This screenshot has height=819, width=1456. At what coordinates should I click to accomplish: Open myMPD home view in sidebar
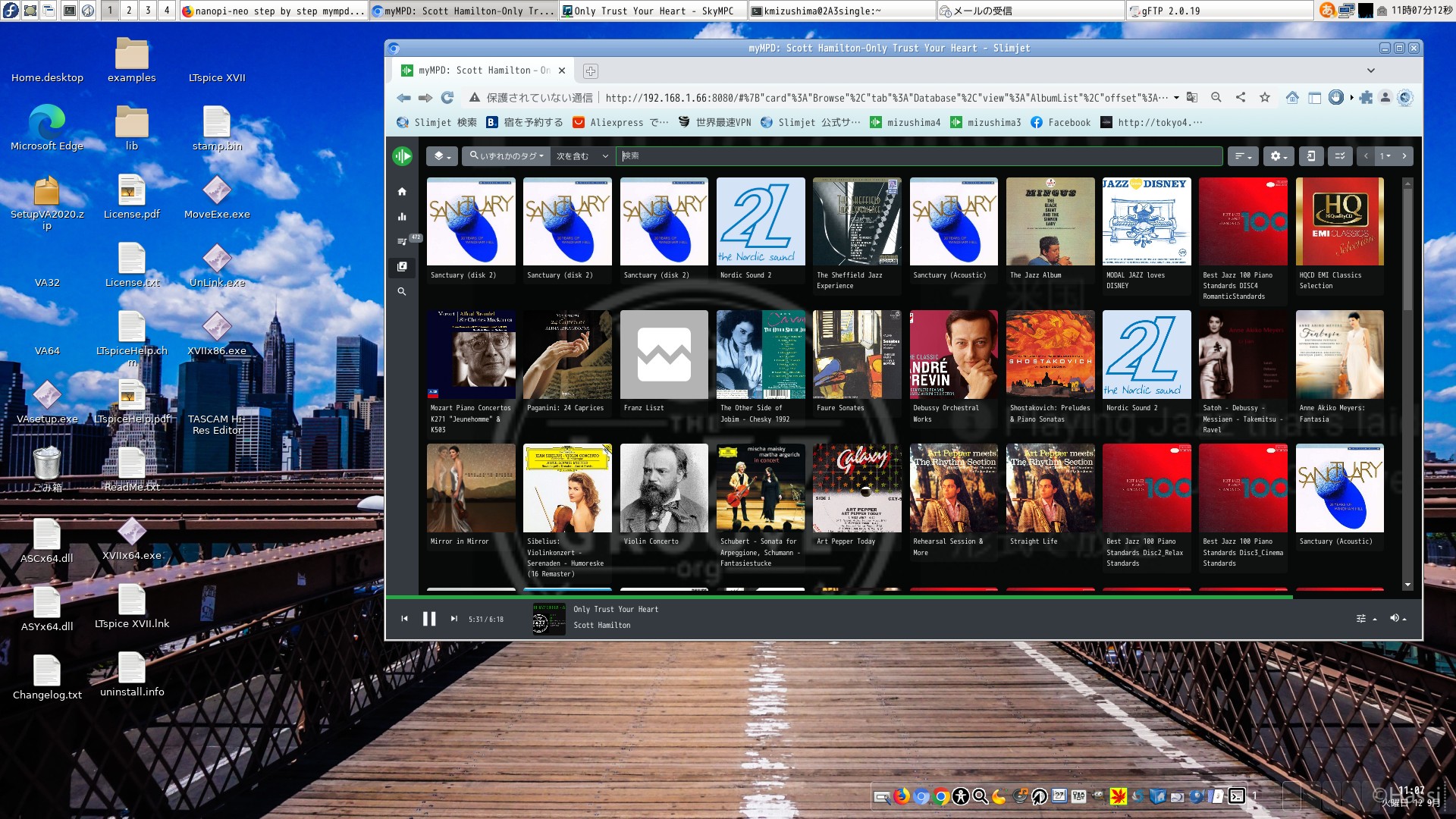402,192
